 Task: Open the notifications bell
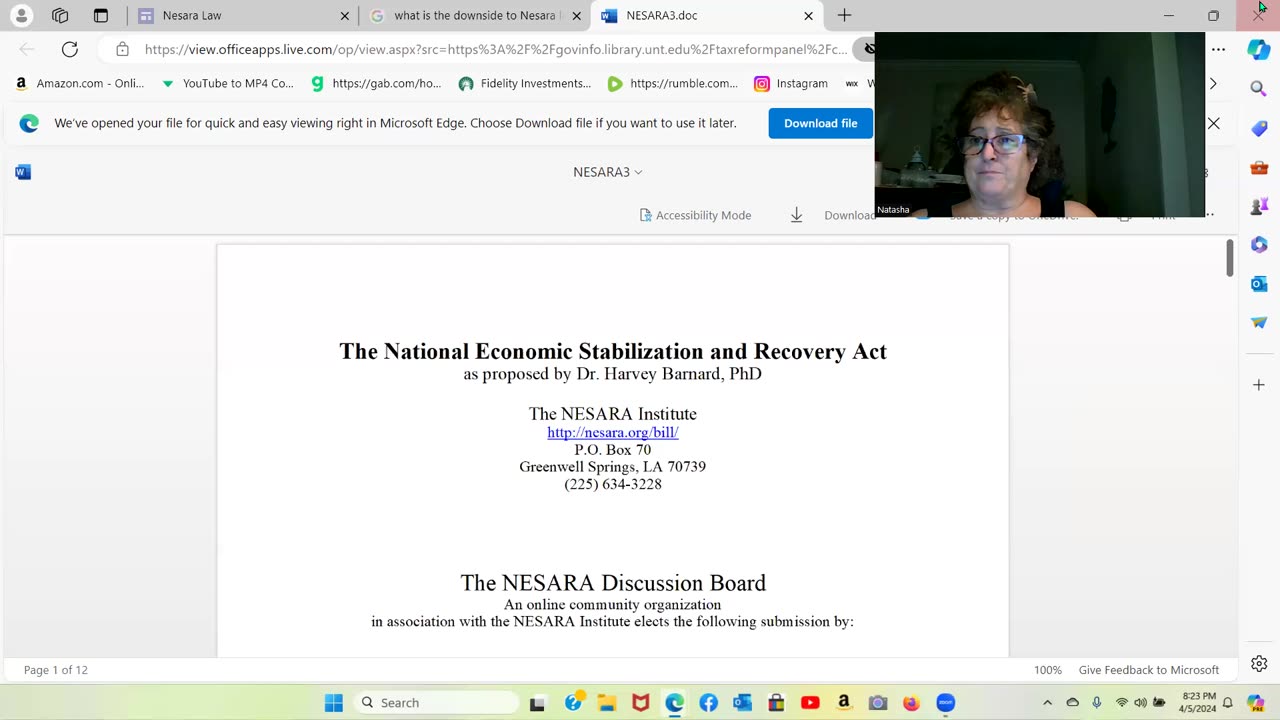pyautogui.click(x=1228, y=703)
